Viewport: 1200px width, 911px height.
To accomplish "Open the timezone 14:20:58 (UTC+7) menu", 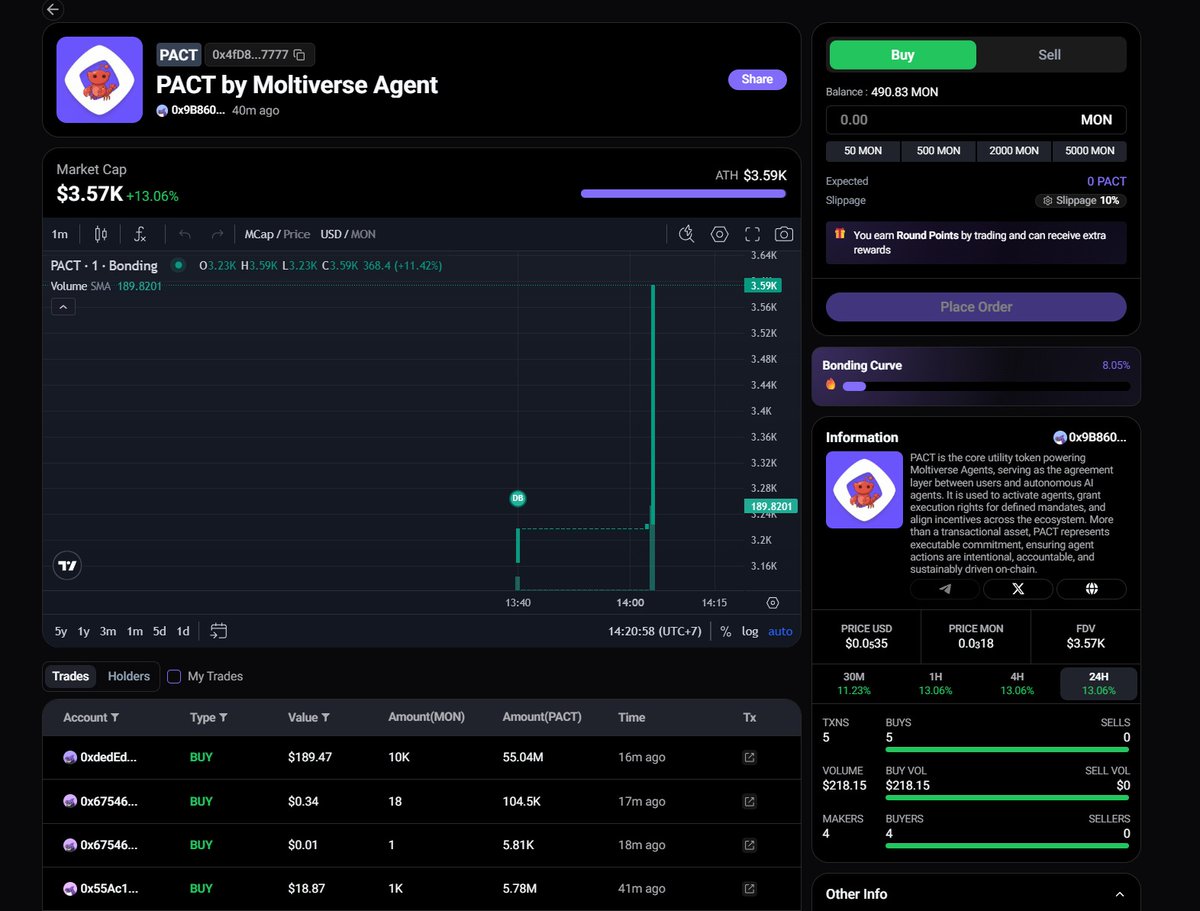I will pyautogui.click(x=655, y=631).
